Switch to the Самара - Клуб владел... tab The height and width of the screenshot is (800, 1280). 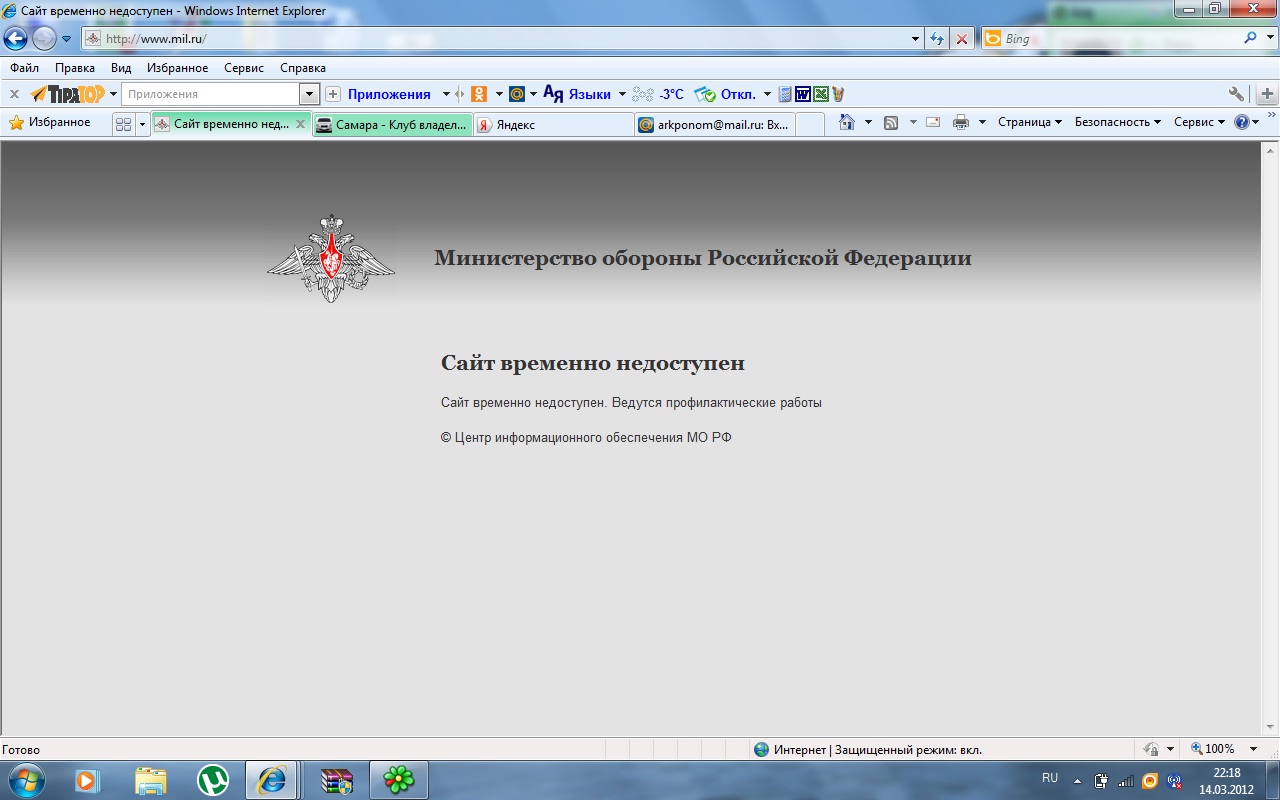tap(392, 124)
